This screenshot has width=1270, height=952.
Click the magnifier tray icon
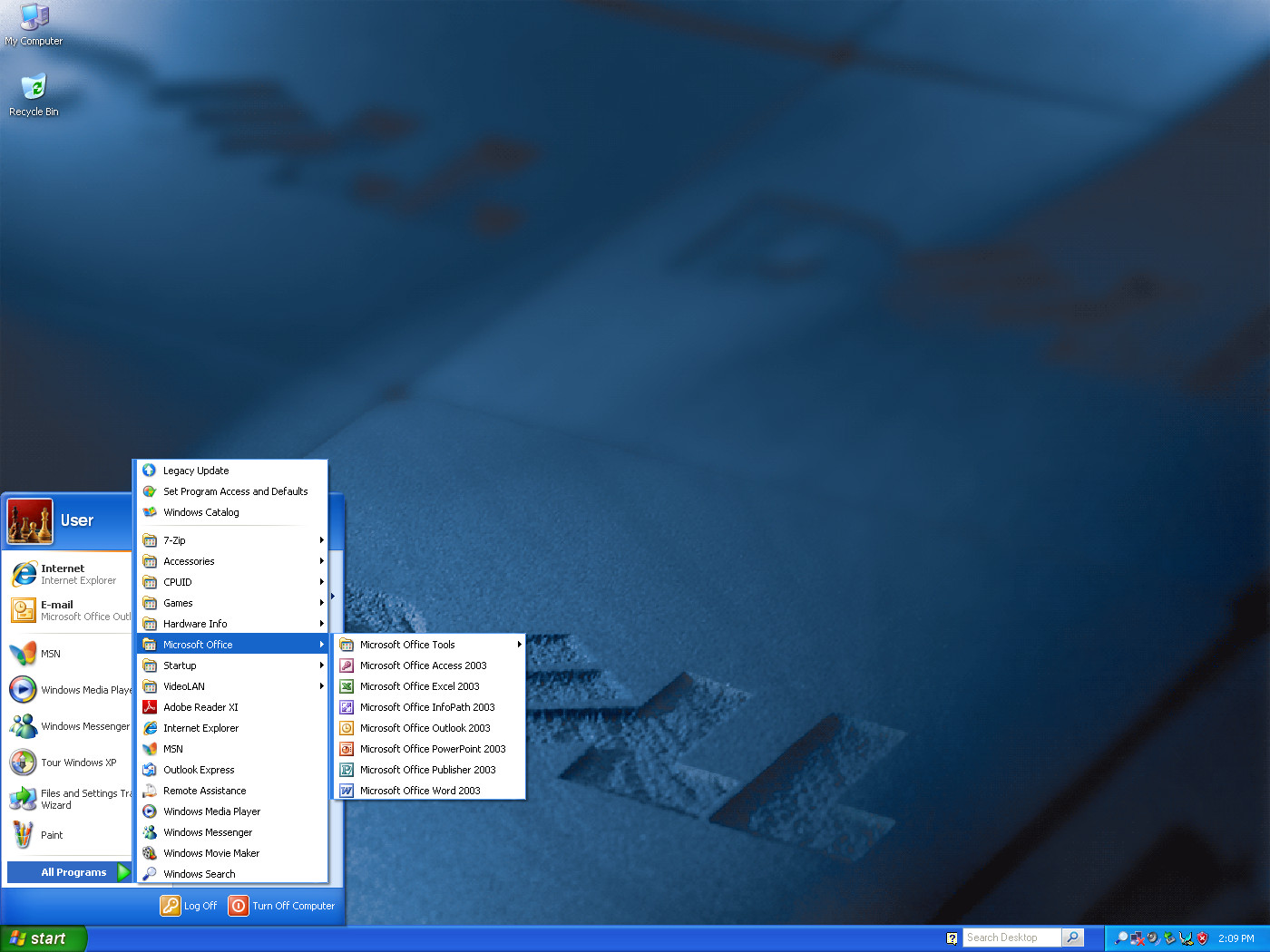[1121, 938]
